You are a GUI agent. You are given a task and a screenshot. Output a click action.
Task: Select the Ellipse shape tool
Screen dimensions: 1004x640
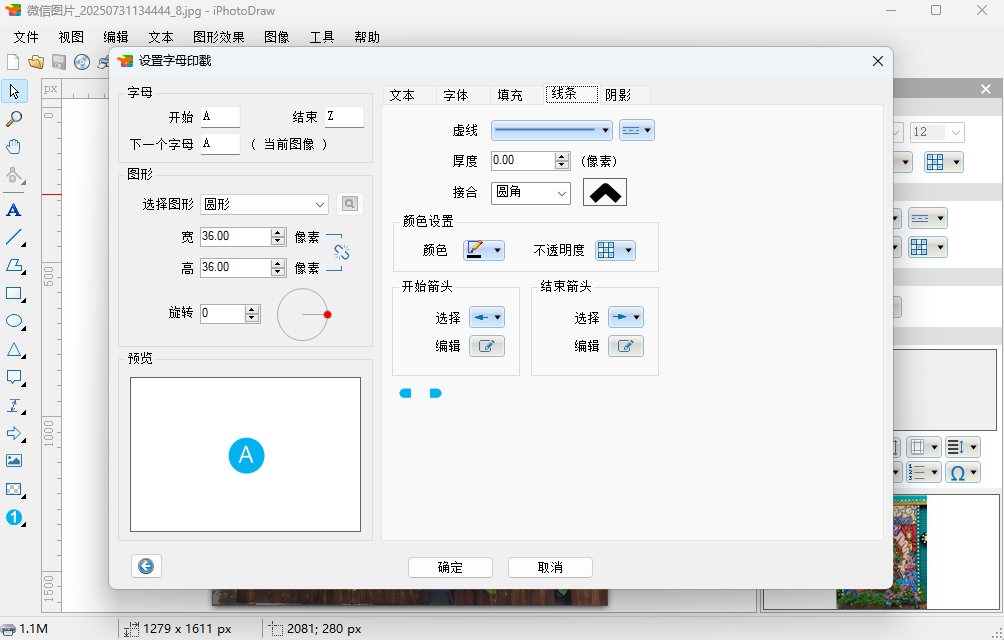[x=14, y=322]
